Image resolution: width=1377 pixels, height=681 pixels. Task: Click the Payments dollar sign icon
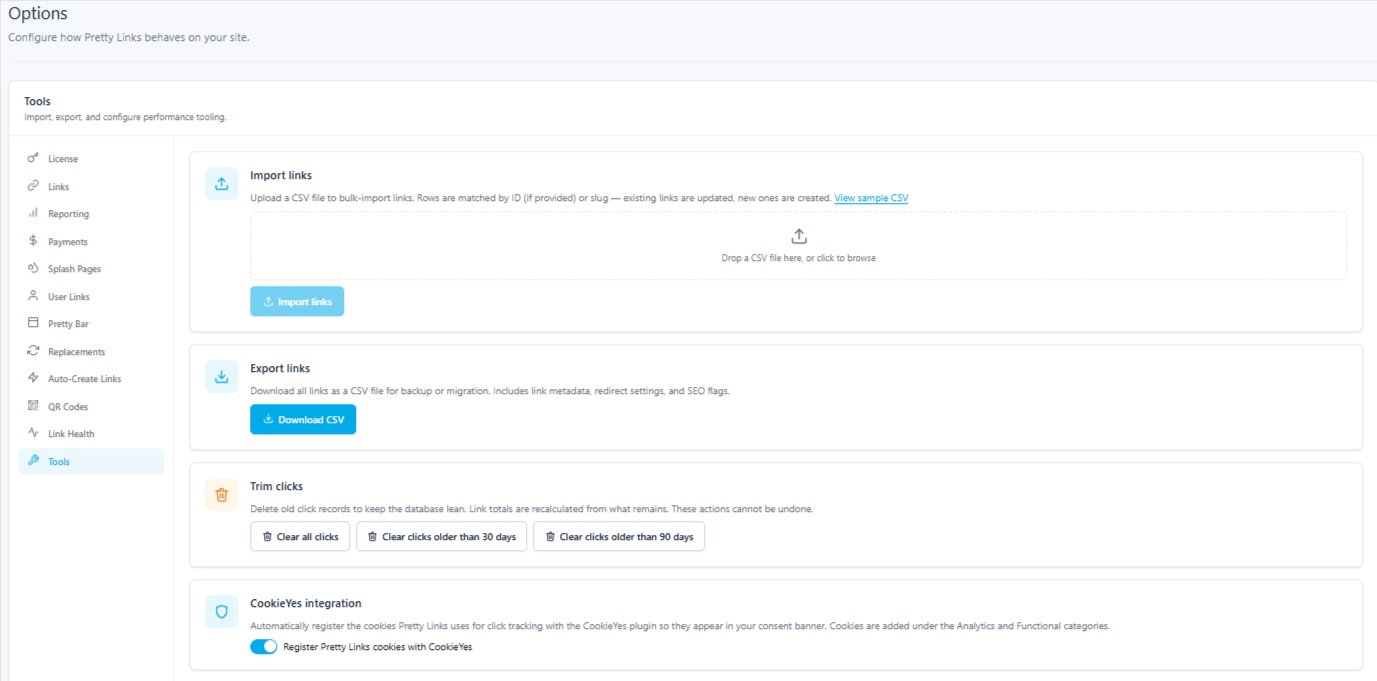tap(33, 241)
